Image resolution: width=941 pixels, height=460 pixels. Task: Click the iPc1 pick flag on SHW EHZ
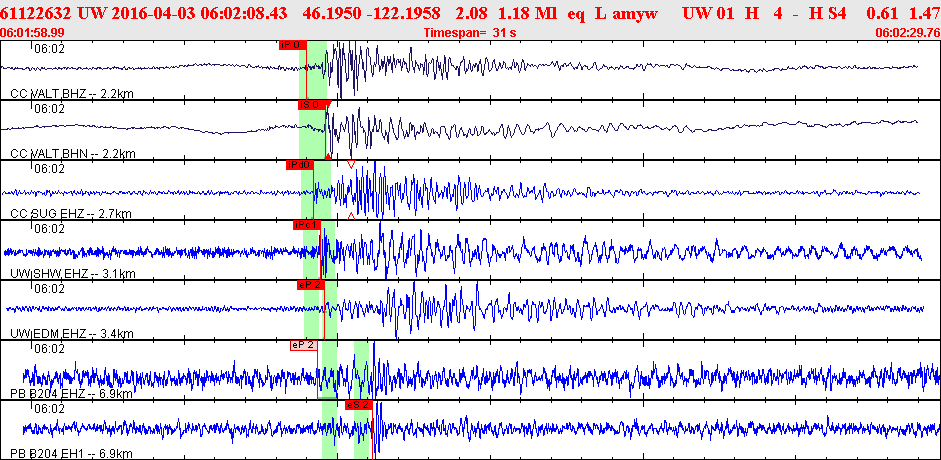coord(307,225)
